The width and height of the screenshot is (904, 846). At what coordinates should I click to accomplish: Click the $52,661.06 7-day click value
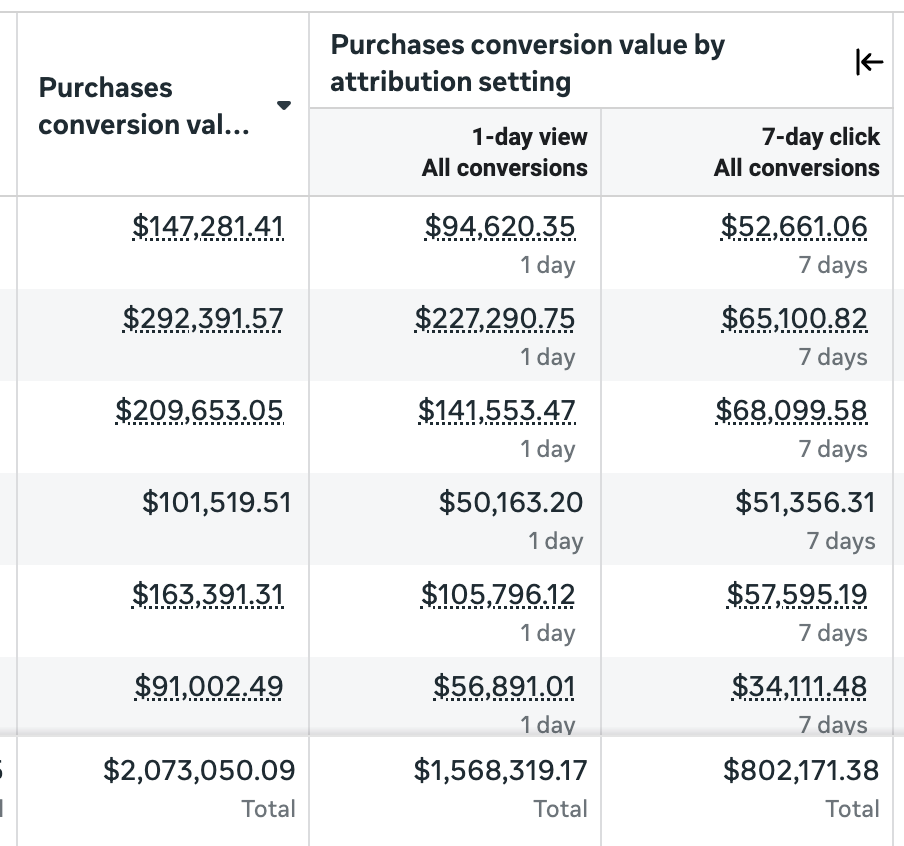[x=794, y=228]
